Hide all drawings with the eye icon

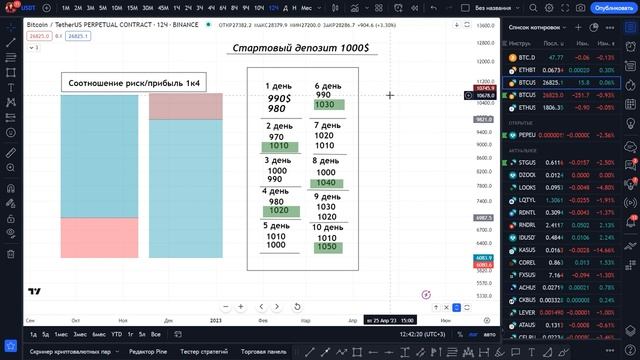tap(11, 233)
